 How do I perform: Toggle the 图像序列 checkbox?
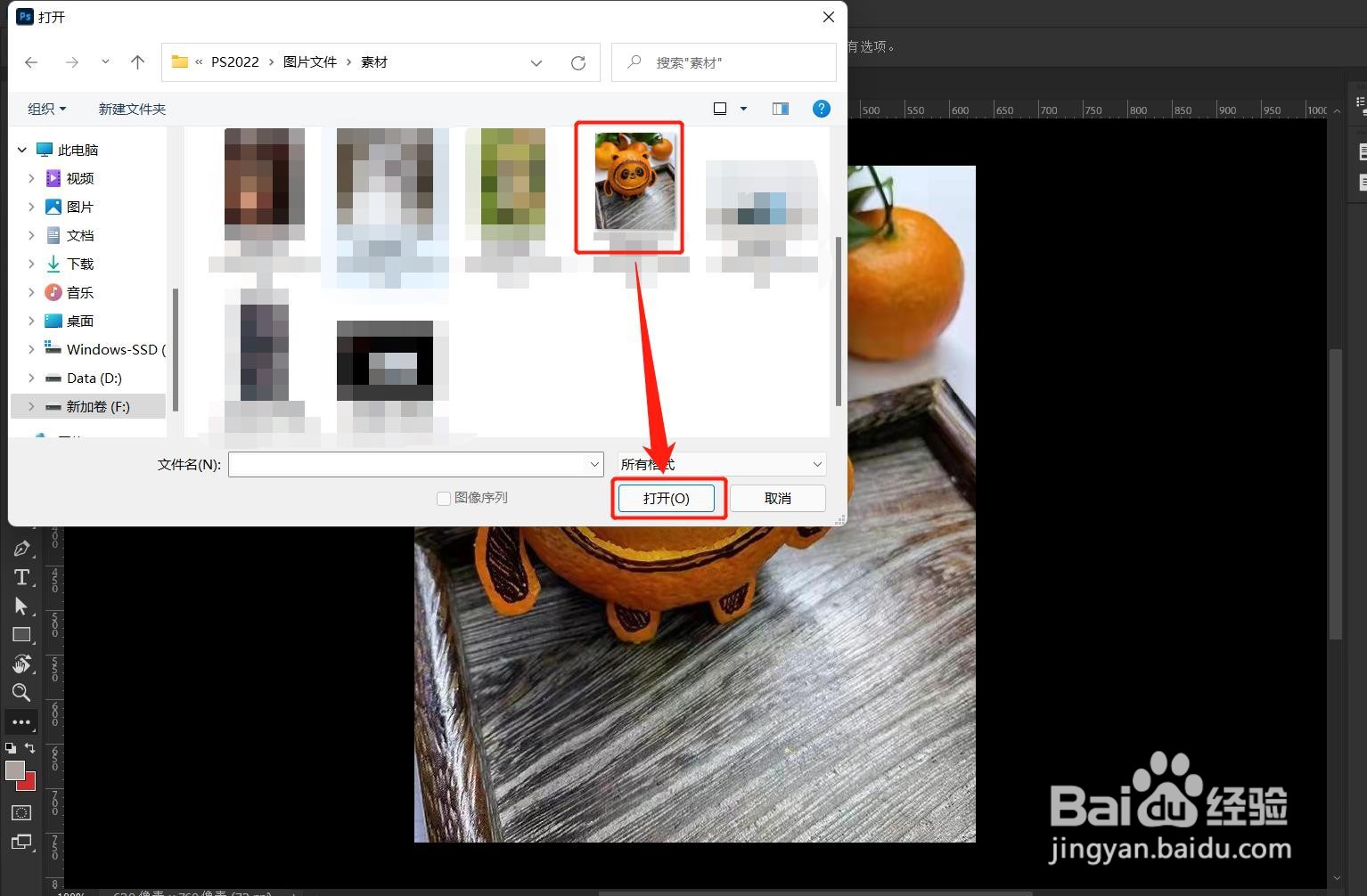[x=444, y=498]
